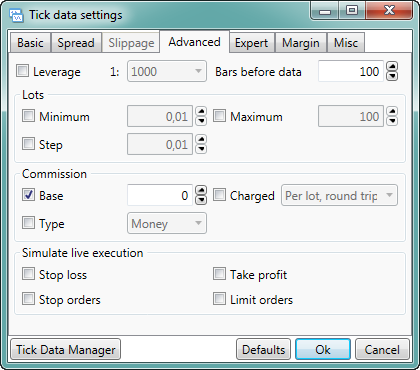Click Maximum lots down spinner arrow
Screen dimensions: 420x370
tap(392, 121)
